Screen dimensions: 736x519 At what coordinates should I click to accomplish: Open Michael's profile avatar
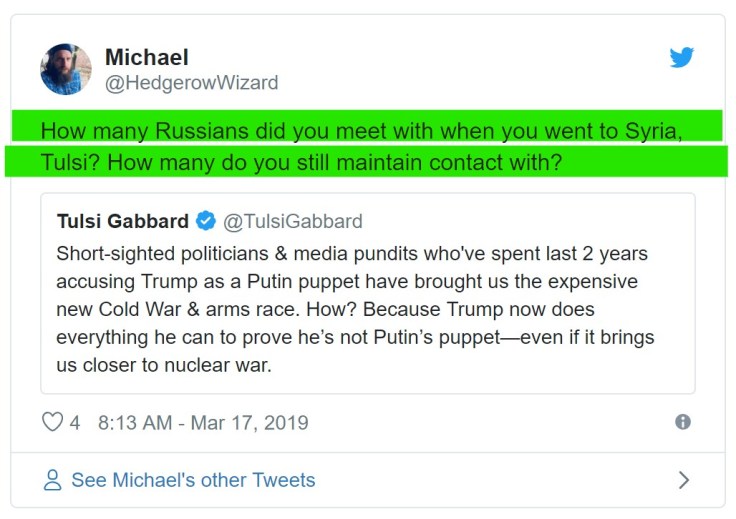tap(66, 69)
